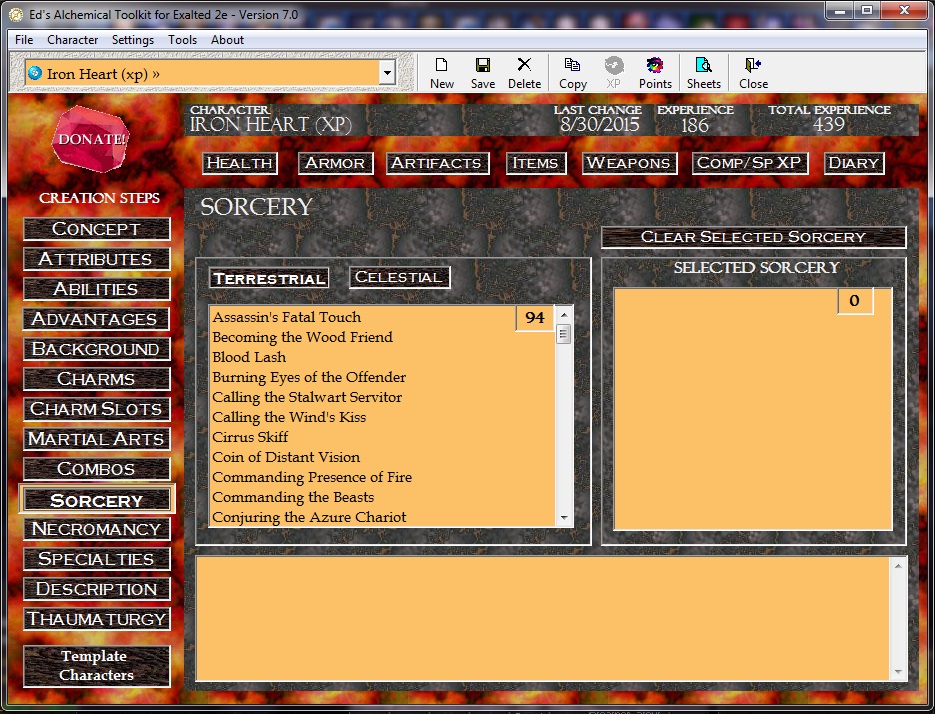Open the Character menu
The width and height of the screenshot is (935, 714).
72,40
